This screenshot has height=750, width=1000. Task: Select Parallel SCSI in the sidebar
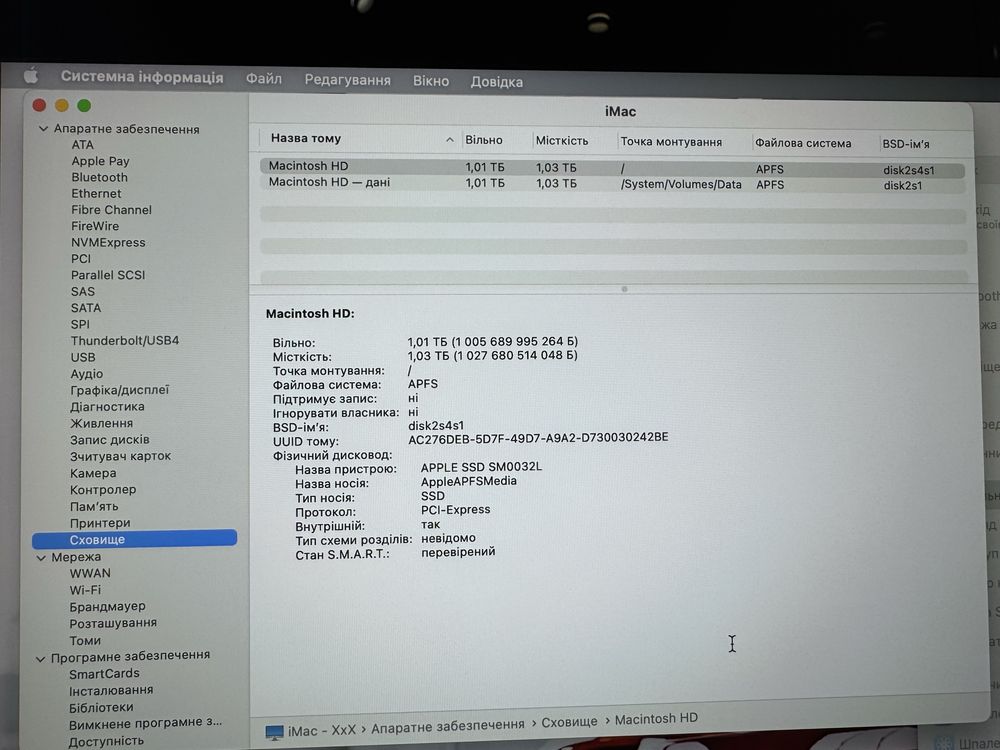click(x=108, y=276)
